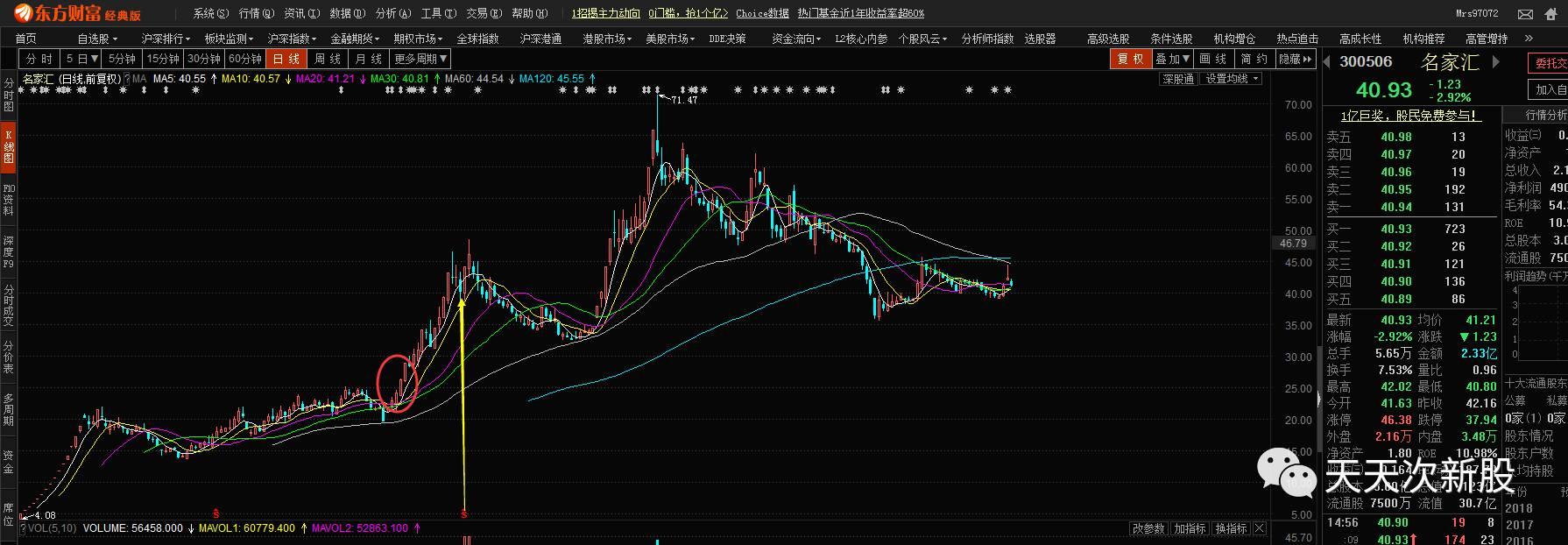Open 多周期 sidebar tab
Viewport: 1568px width, 545px height.
8,410
